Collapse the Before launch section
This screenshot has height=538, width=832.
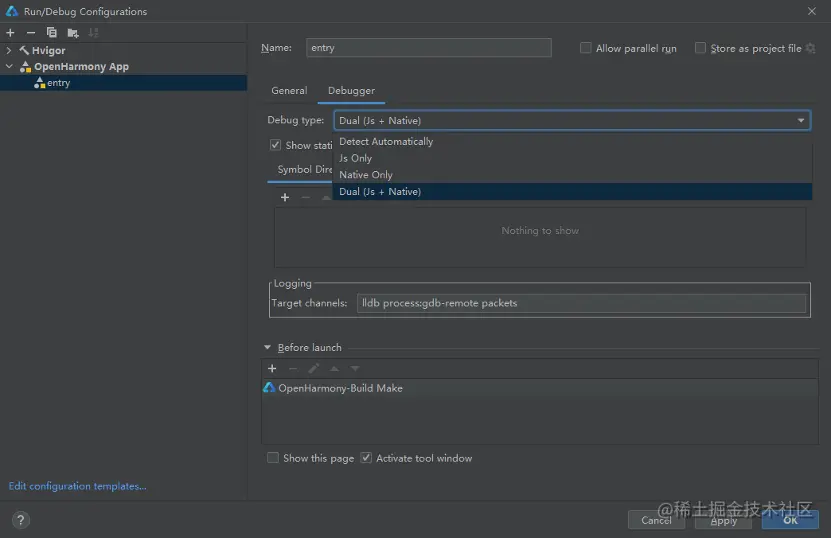click(x=267, y=348)
